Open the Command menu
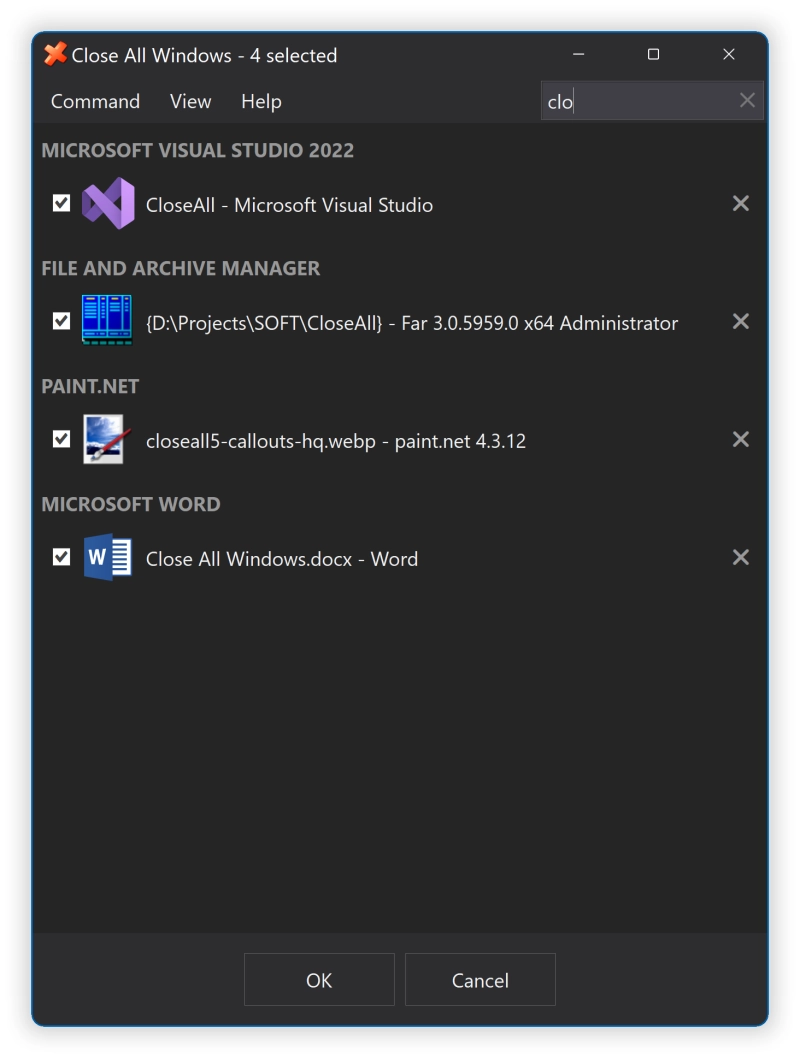 coord(95,101)
